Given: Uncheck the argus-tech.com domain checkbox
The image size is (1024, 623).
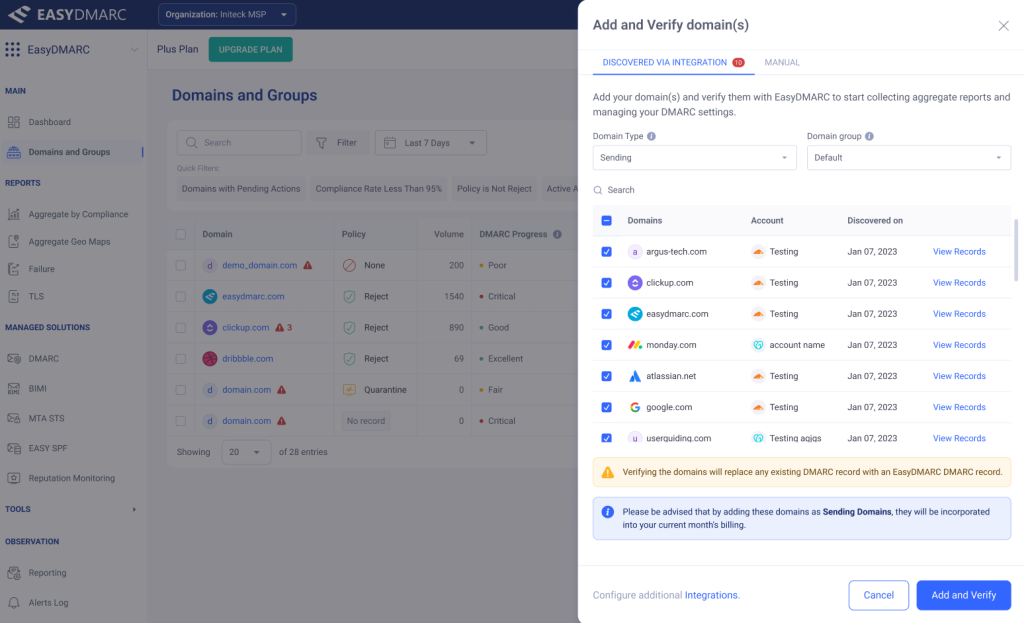Looking at the screenshot, I should point(606,252).
